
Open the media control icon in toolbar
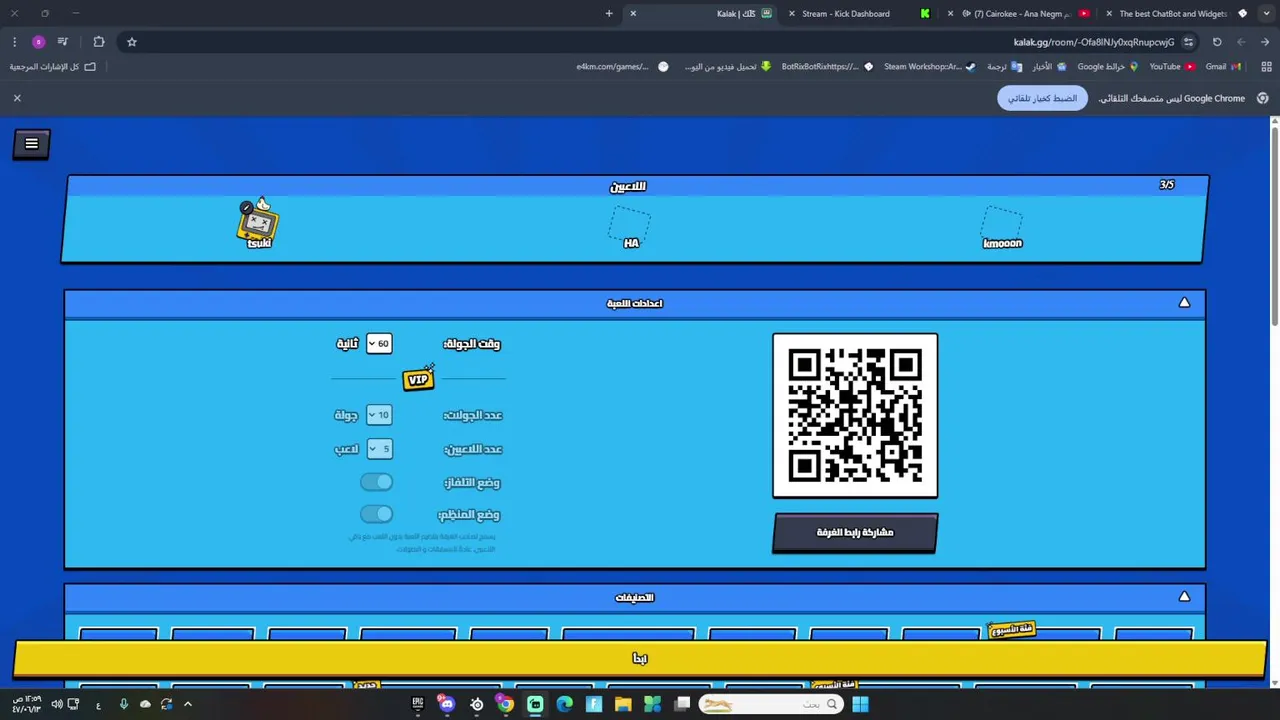(63, 42)
